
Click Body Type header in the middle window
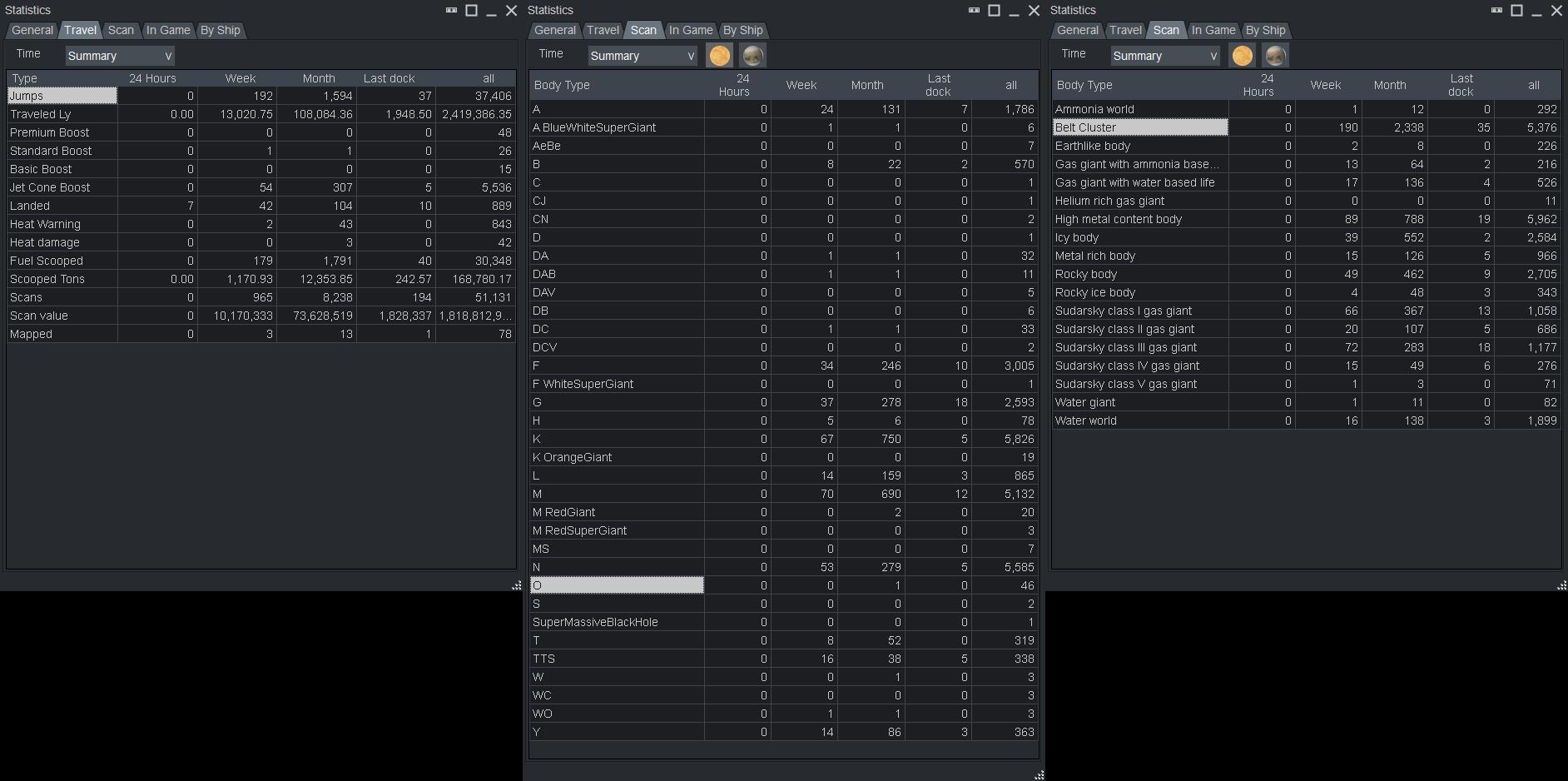[617, 85]
